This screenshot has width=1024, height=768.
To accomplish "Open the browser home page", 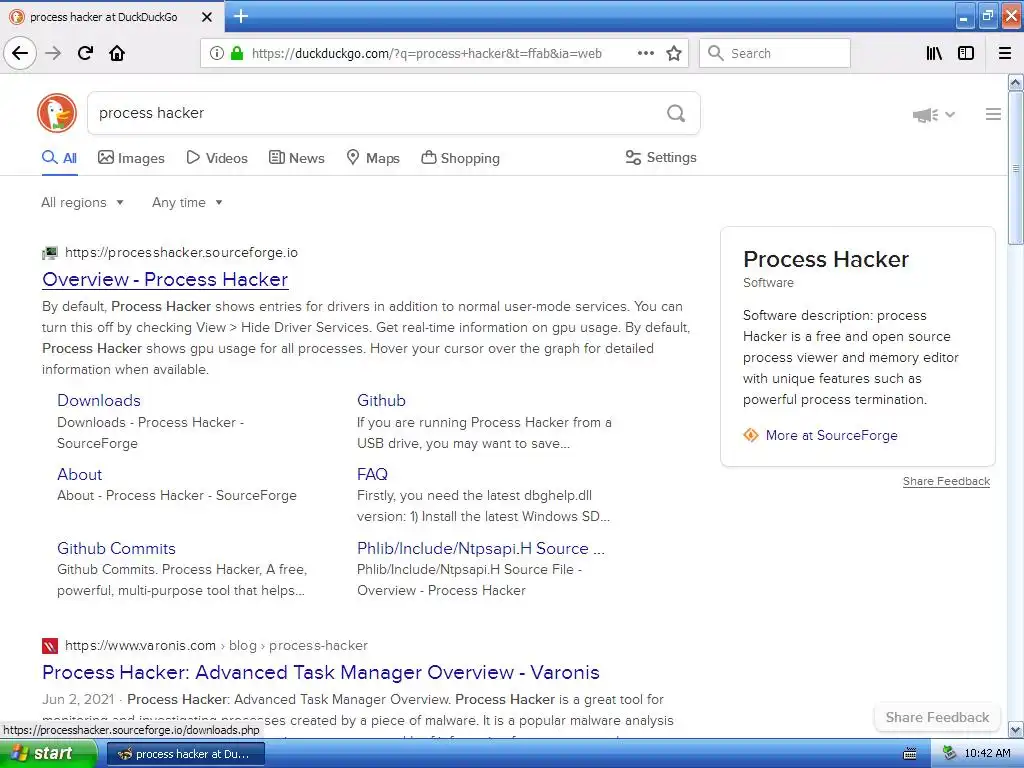I will (117, 53).
